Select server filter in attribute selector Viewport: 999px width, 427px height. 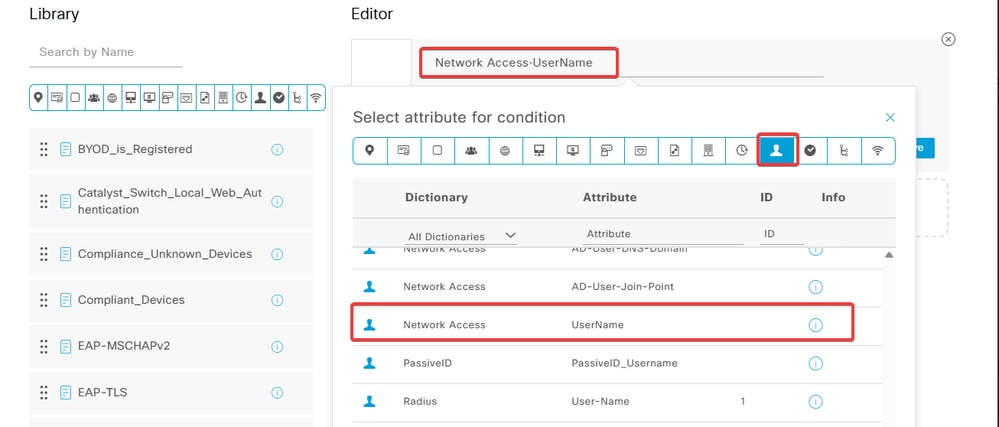pyautogui.click(x=708, y=150)
